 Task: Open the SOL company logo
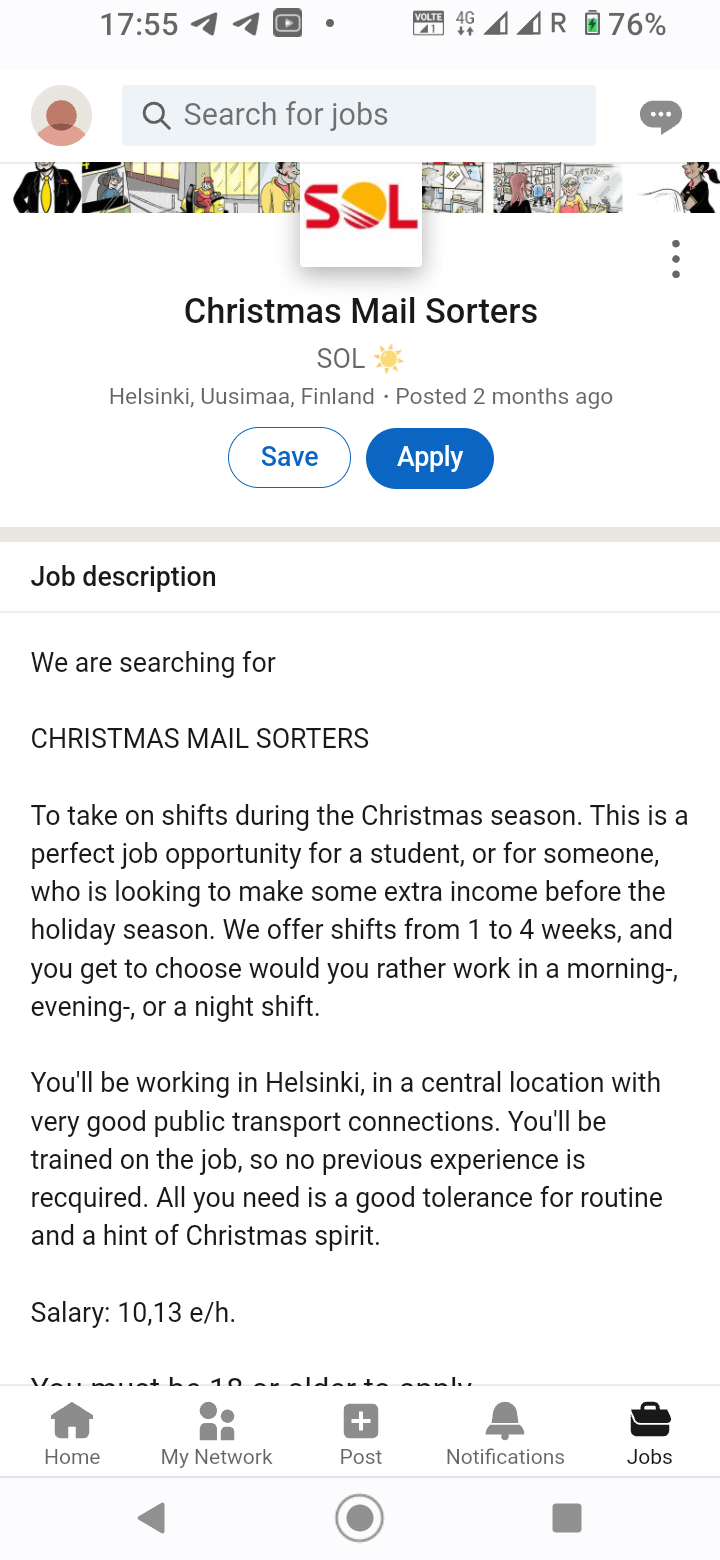click(x=361, y=213)
